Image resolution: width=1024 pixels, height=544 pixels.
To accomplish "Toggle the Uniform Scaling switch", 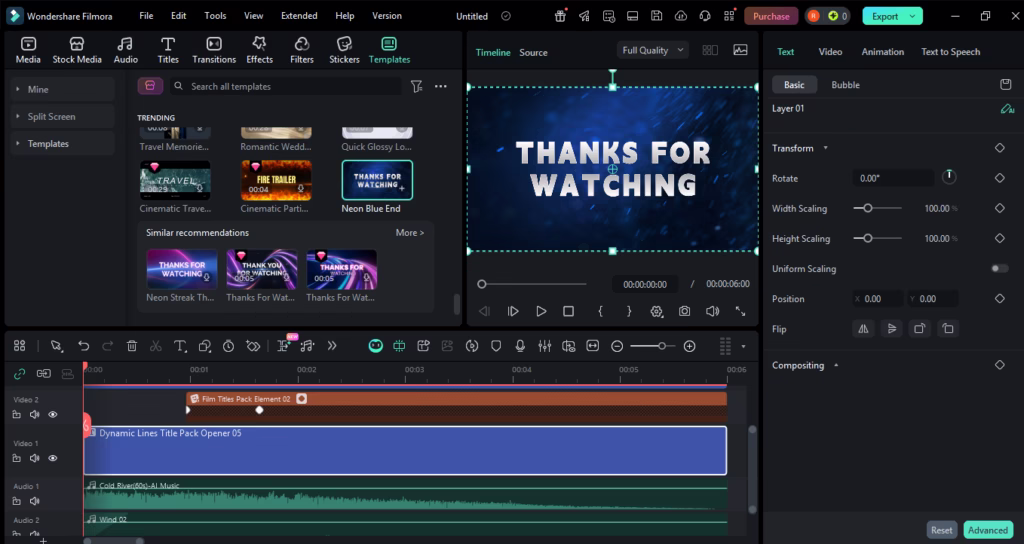I will pos(998,269).
